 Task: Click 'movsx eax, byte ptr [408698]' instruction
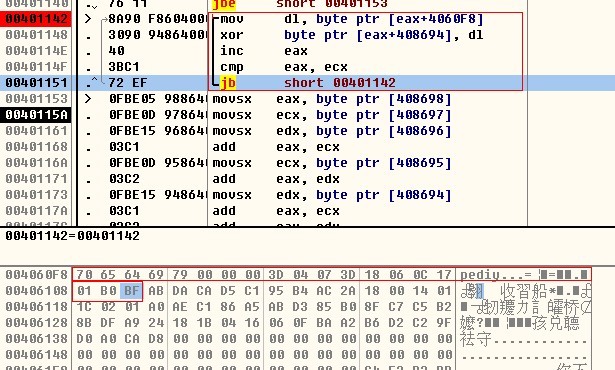click(332, 99)
